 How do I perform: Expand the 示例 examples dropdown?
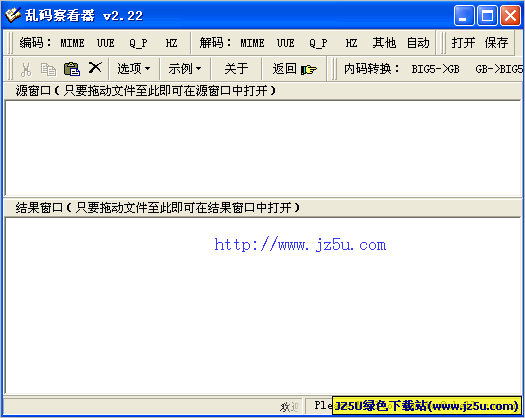(185, 69)
